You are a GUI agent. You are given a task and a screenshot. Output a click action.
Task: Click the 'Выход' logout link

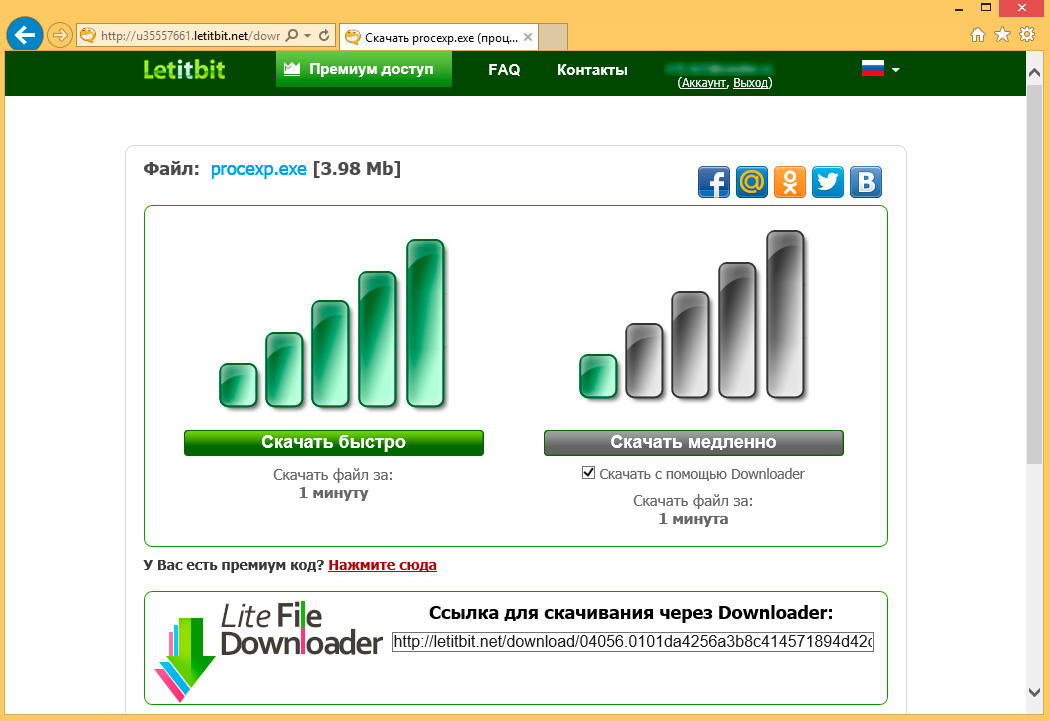(751, 83)
